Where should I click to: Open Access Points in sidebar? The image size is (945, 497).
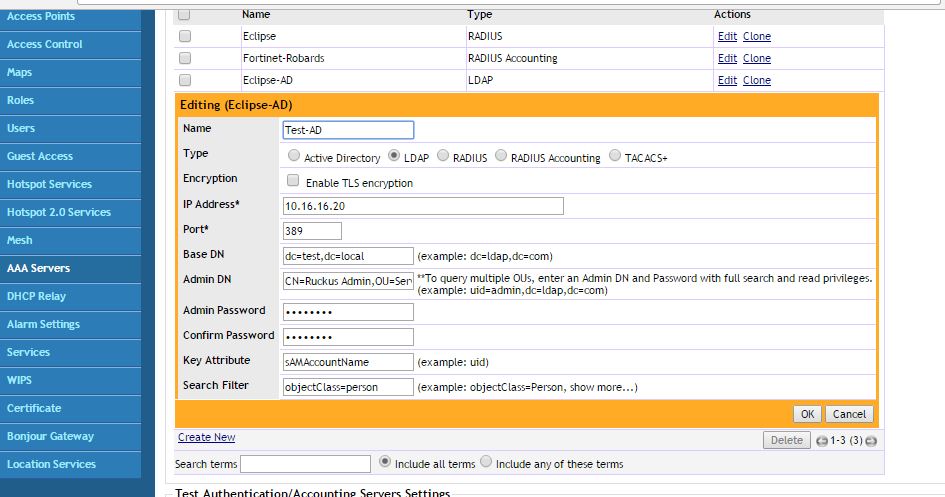pos(71,18)
